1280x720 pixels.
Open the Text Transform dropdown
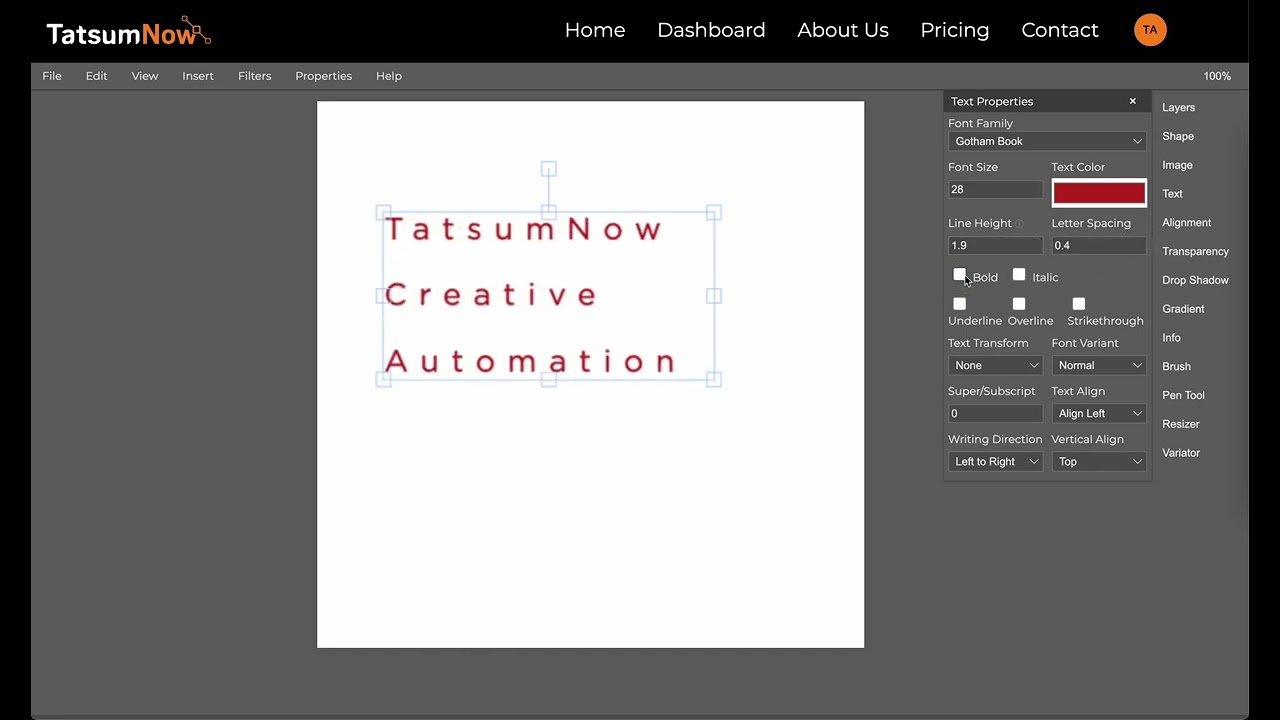(995, 365)
